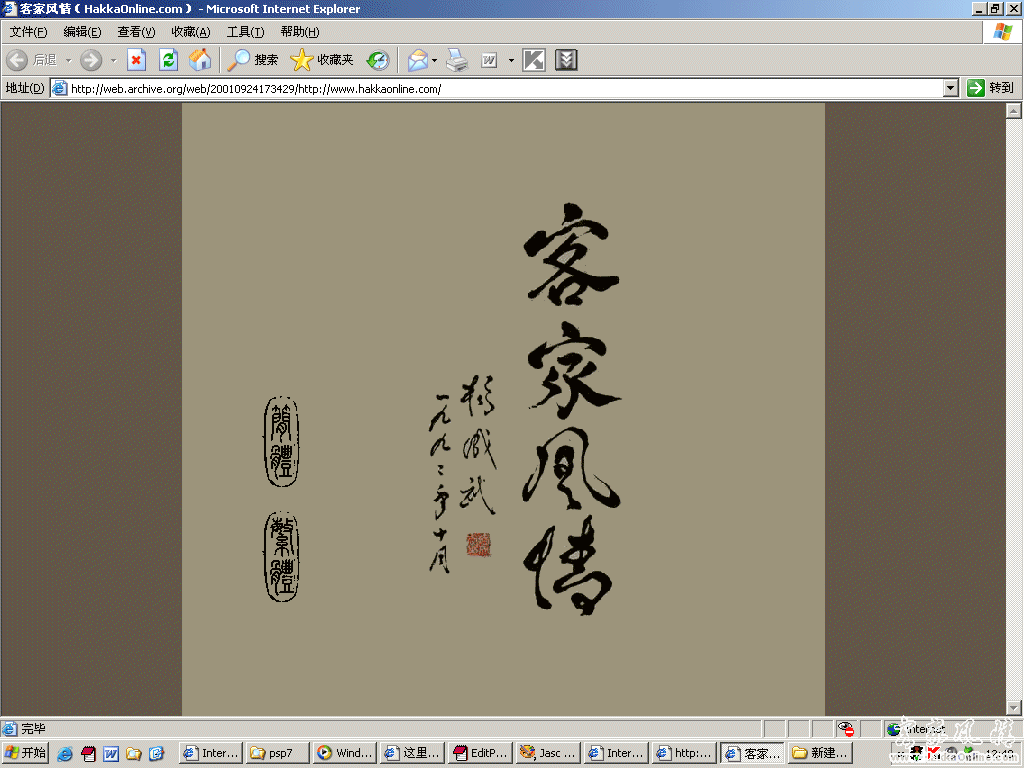Screen dimensions: 1024x768
Task: Click the Edit with Word icon
Action: pyautogui.click(x=489, y=60)
